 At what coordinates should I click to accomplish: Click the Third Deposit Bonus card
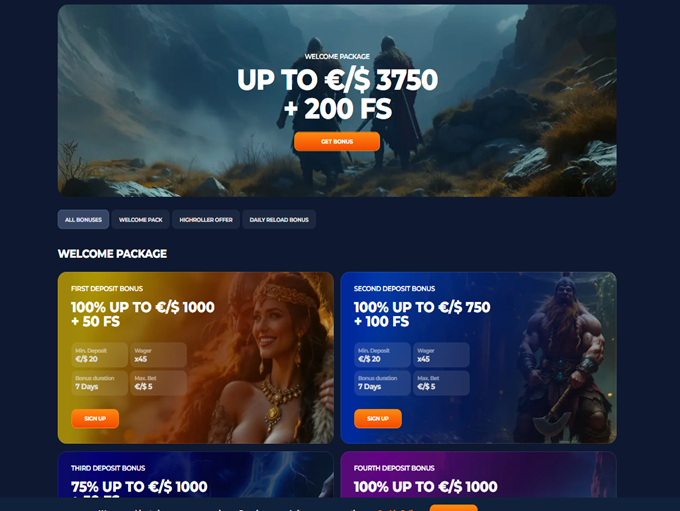[196, 475]
